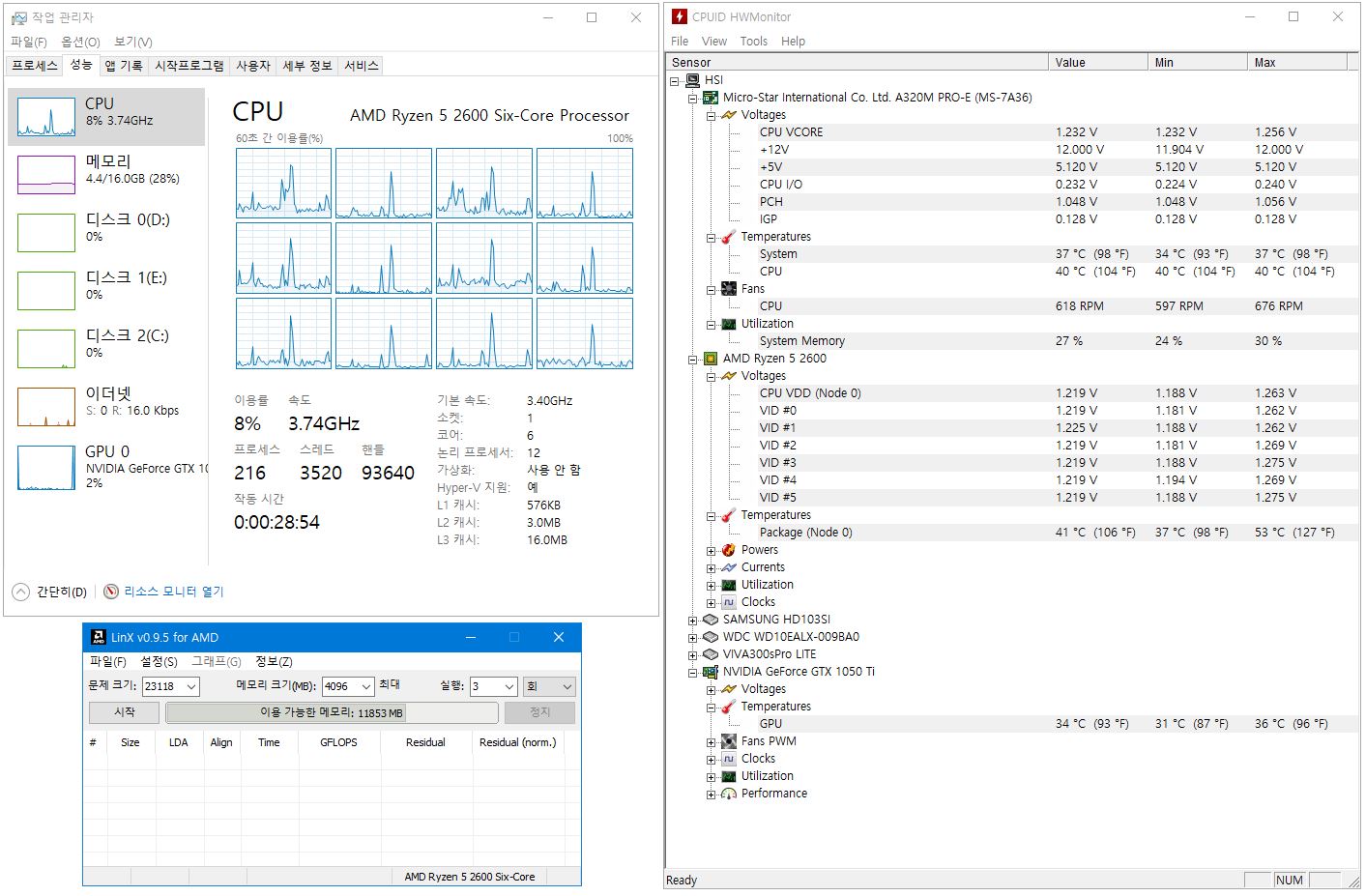Image resolution: width=1366 pixels, height=896 pixels.
Task: Click the first logical processor graph
Action: tap(283, 183)
